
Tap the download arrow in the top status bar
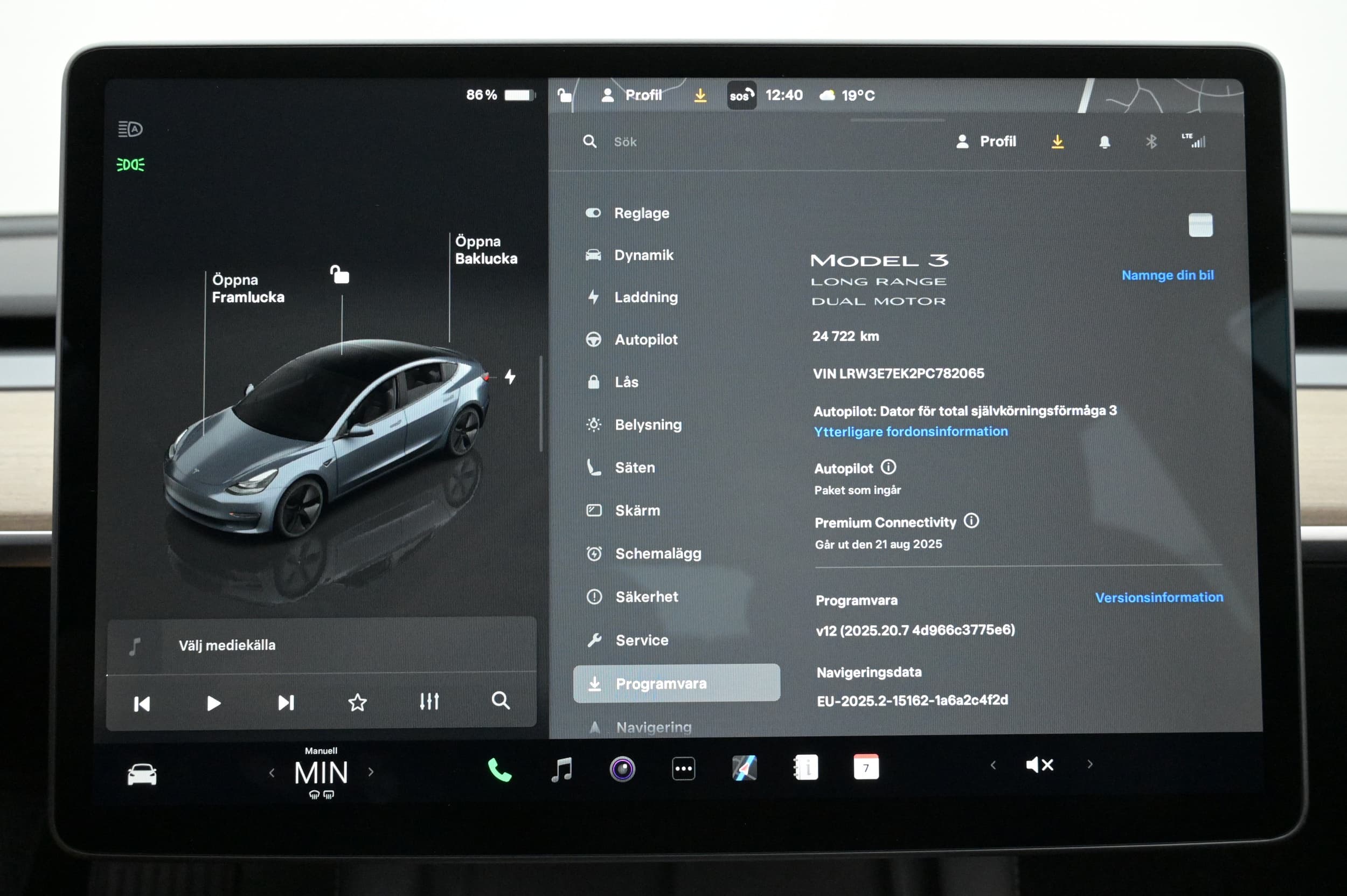point(700,95)
